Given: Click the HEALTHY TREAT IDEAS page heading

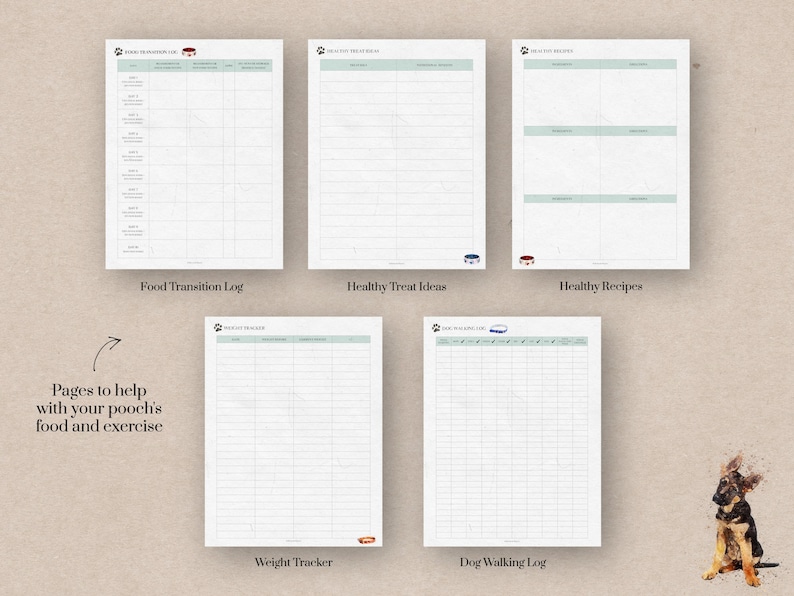Looking at the screenshot, I should (353, 51).
